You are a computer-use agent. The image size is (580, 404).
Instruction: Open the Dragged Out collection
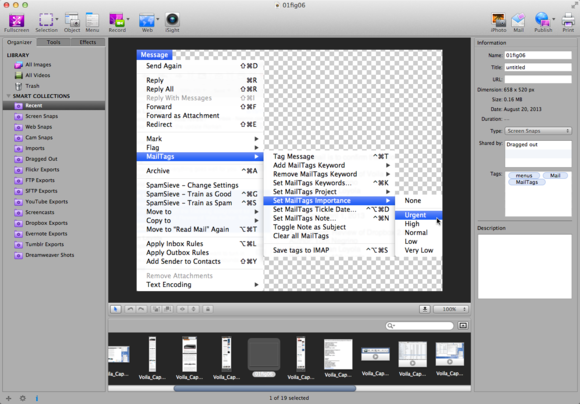tap(41, 159)
